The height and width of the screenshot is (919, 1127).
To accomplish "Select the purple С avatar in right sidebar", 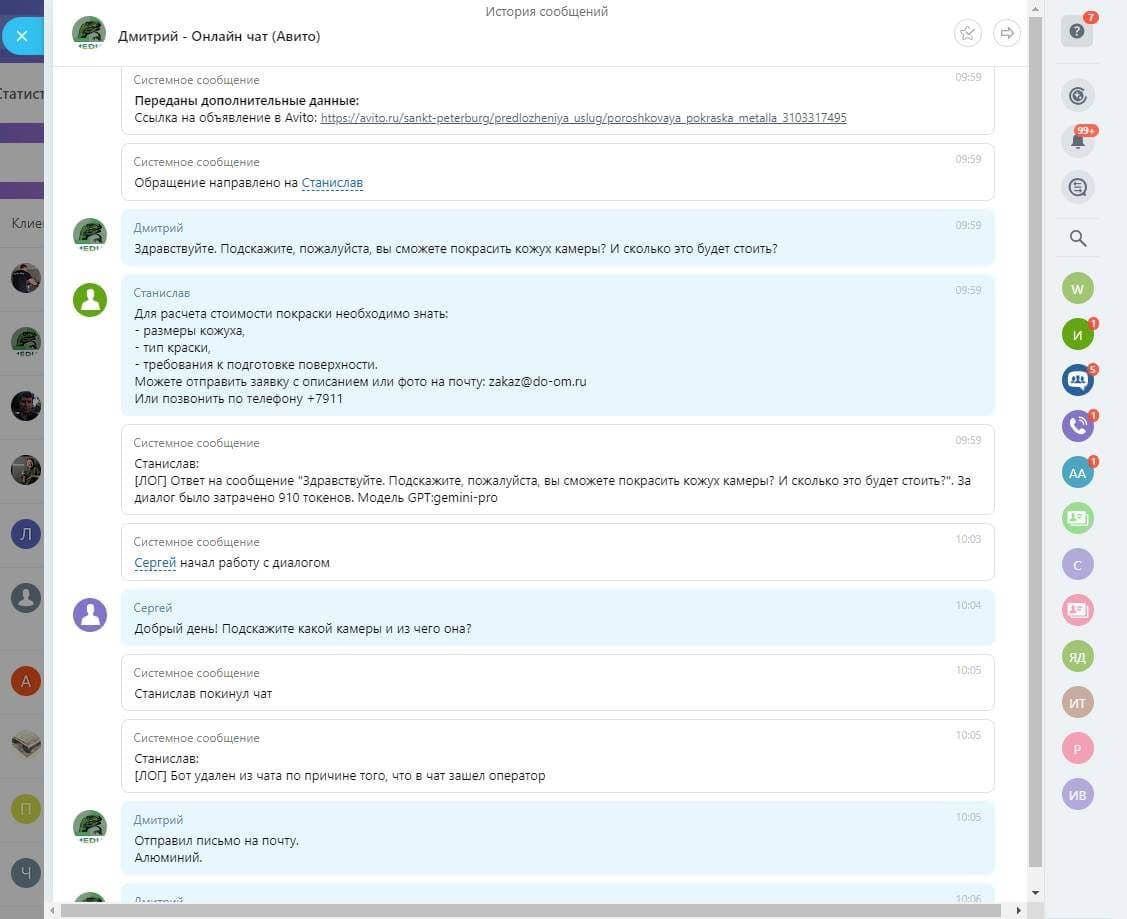I will point(1077,565).
